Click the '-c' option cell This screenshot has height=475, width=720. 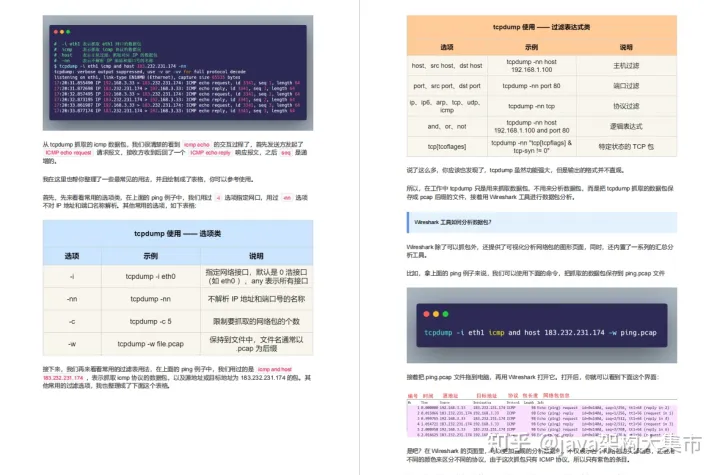pyautogui.click(x=72, y=322)
